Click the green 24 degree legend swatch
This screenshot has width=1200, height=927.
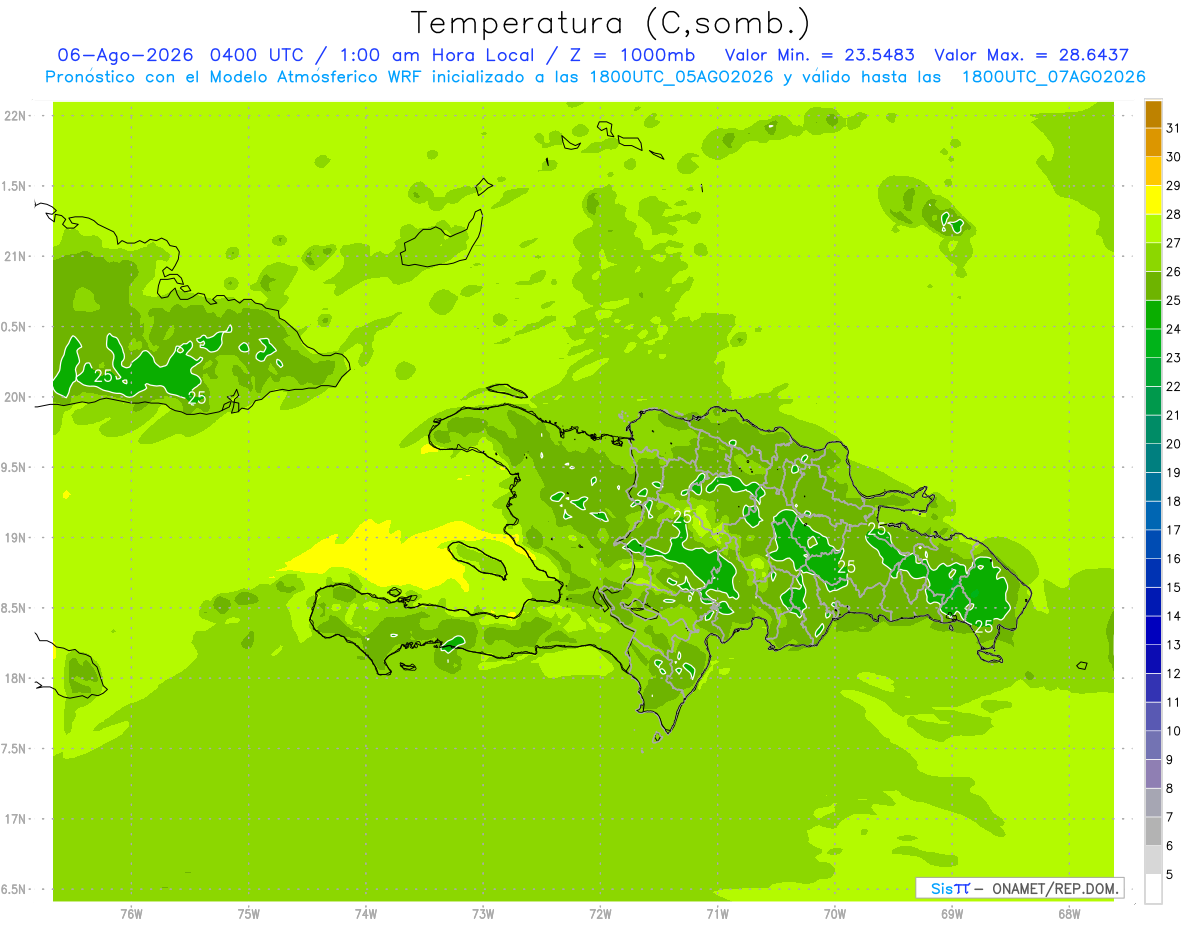[1153, 315]
